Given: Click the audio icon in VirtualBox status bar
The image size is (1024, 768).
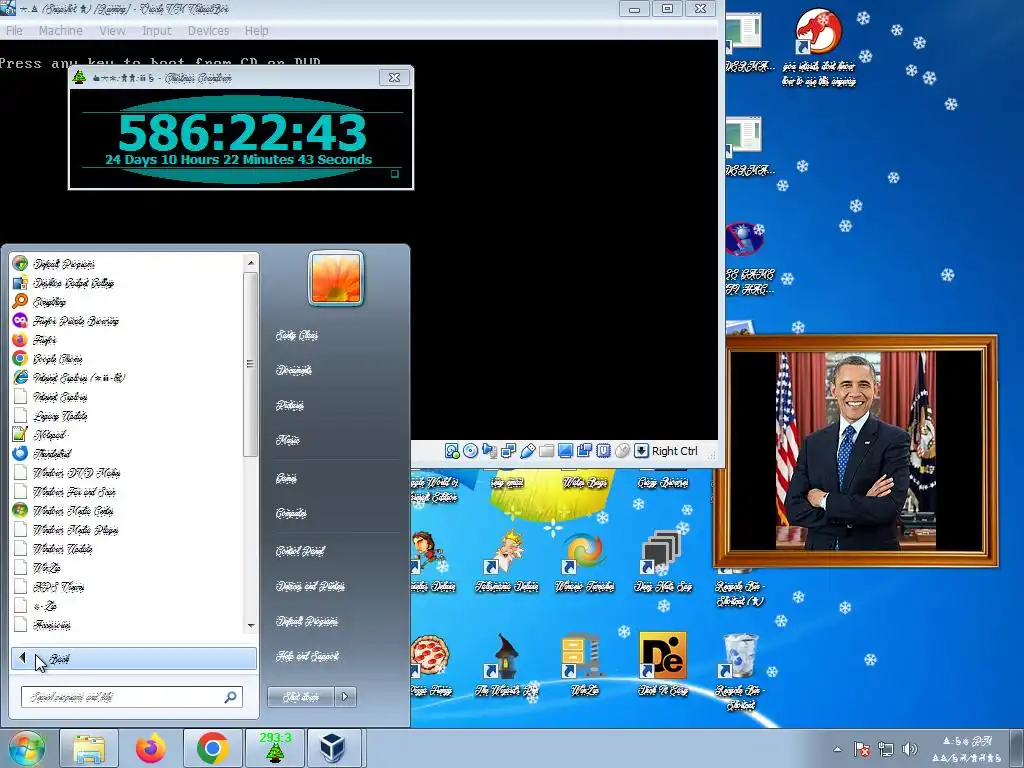Looking at the screenshot, I should tap(490, 451).
